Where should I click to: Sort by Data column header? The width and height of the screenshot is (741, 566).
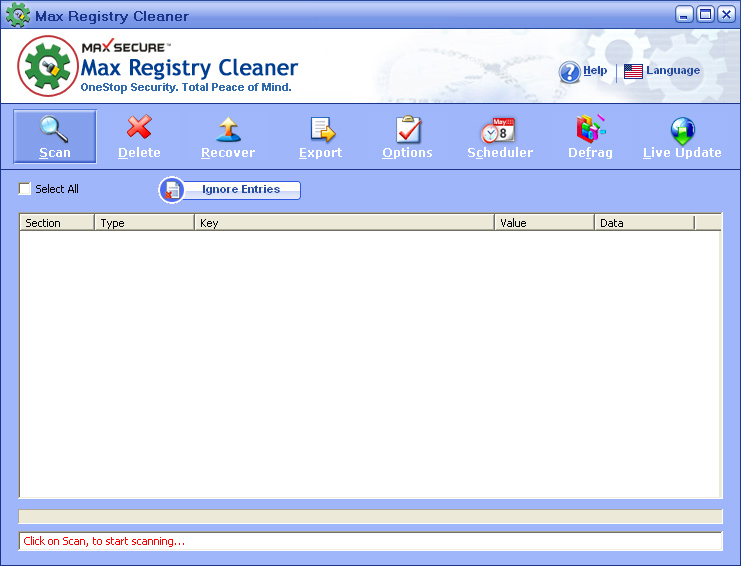[x=644, y=223]
